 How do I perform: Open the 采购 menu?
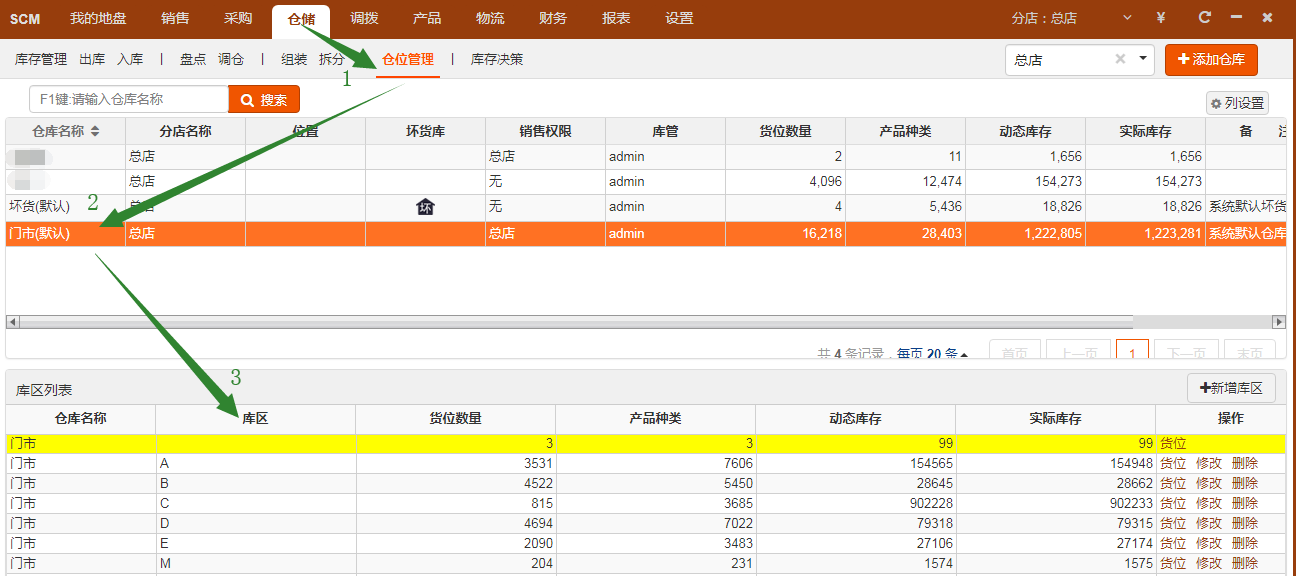coord(238,18)
